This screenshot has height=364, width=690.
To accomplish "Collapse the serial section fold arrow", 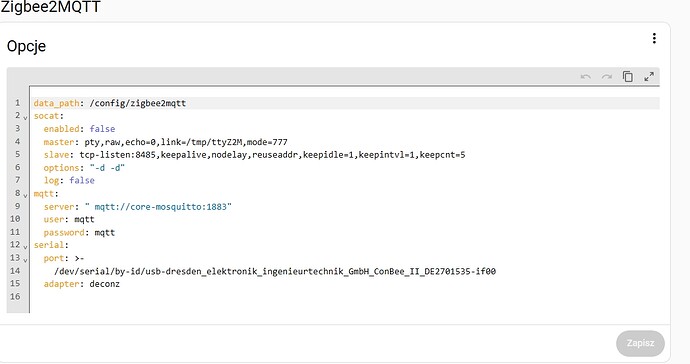I will [25, 247].
